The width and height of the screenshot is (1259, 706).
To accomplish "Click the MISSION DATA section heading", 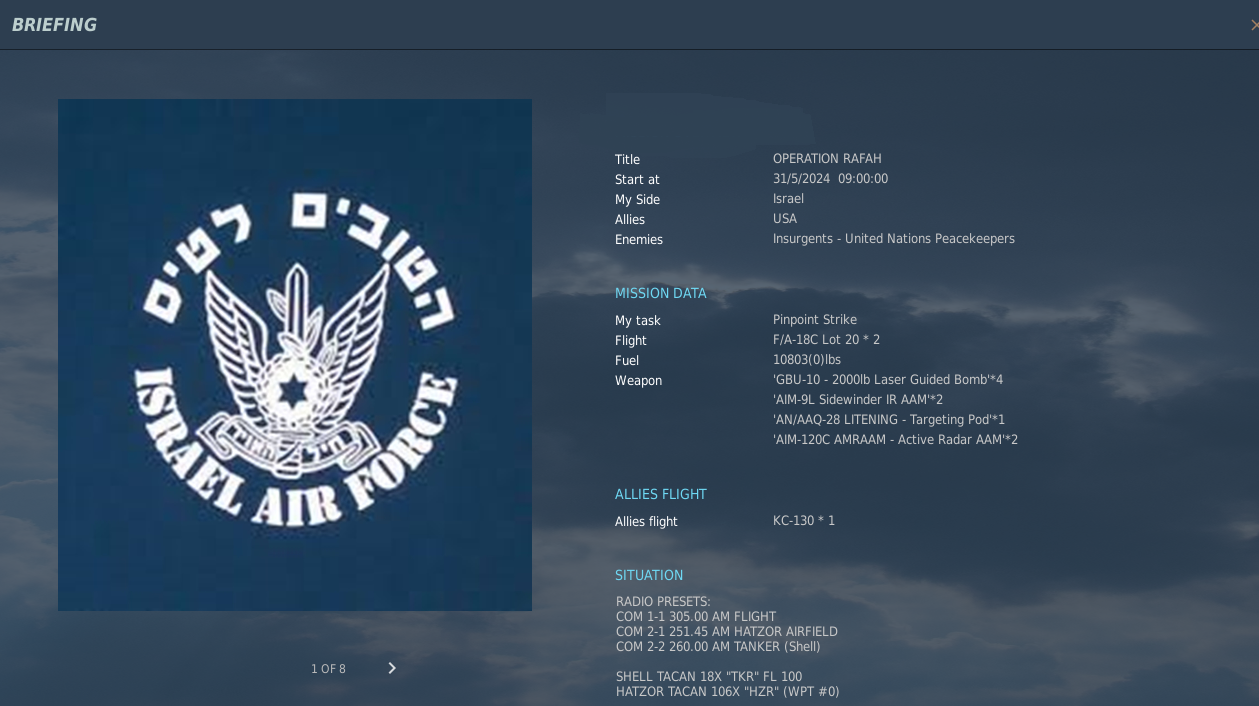I will [660, 293].
